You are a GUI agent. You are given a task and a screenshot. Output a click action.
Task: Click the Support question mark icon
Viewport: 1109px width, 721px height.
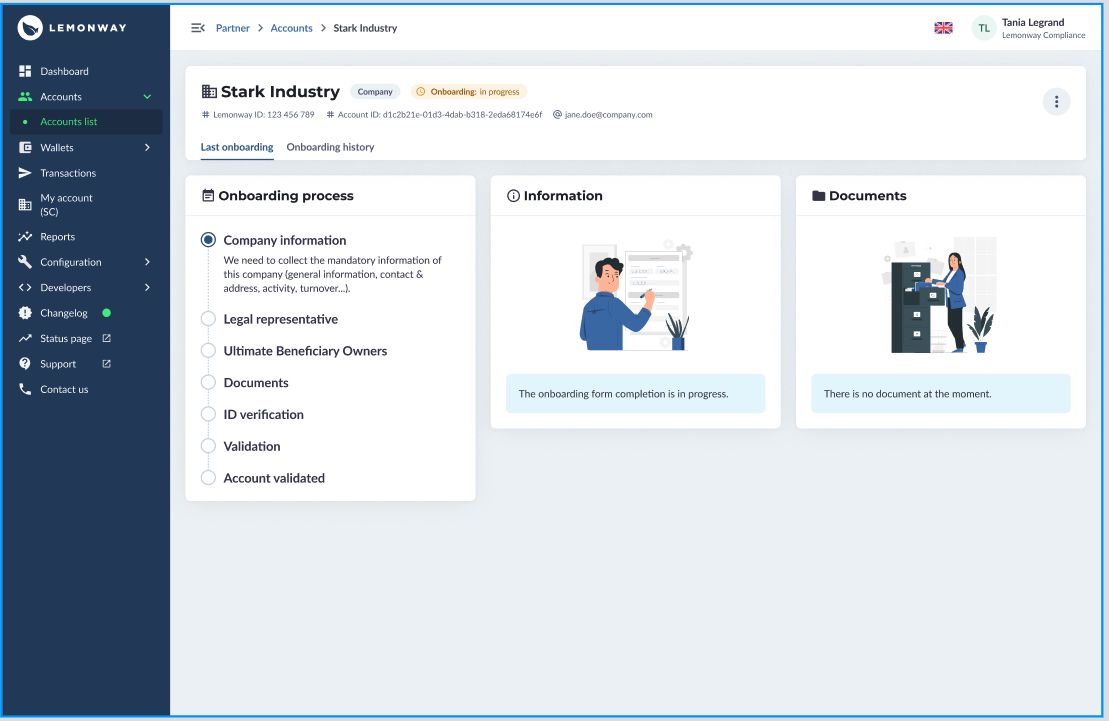click(x=25, y=364)
